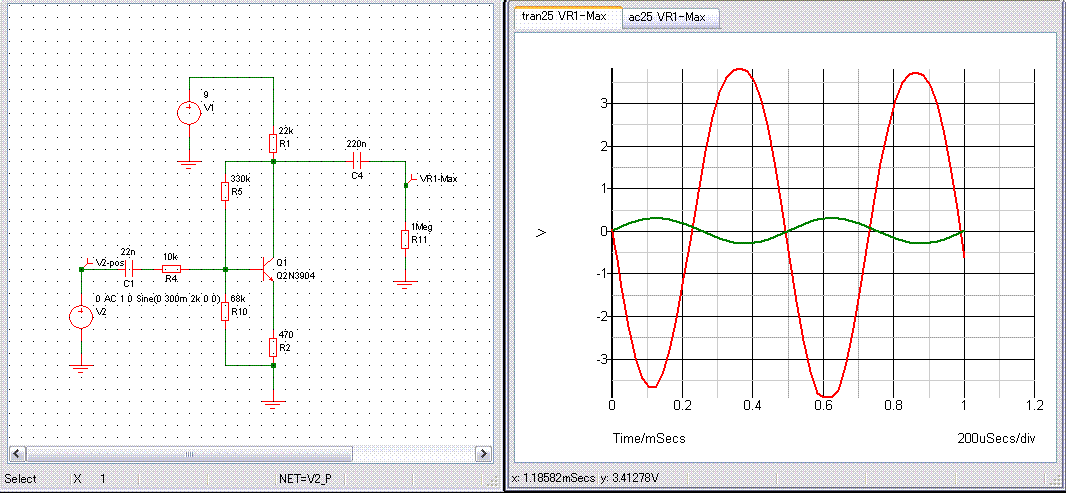Select the R5 330k bias resistor
The image size is (1066, 493).
tap(225, 190)
